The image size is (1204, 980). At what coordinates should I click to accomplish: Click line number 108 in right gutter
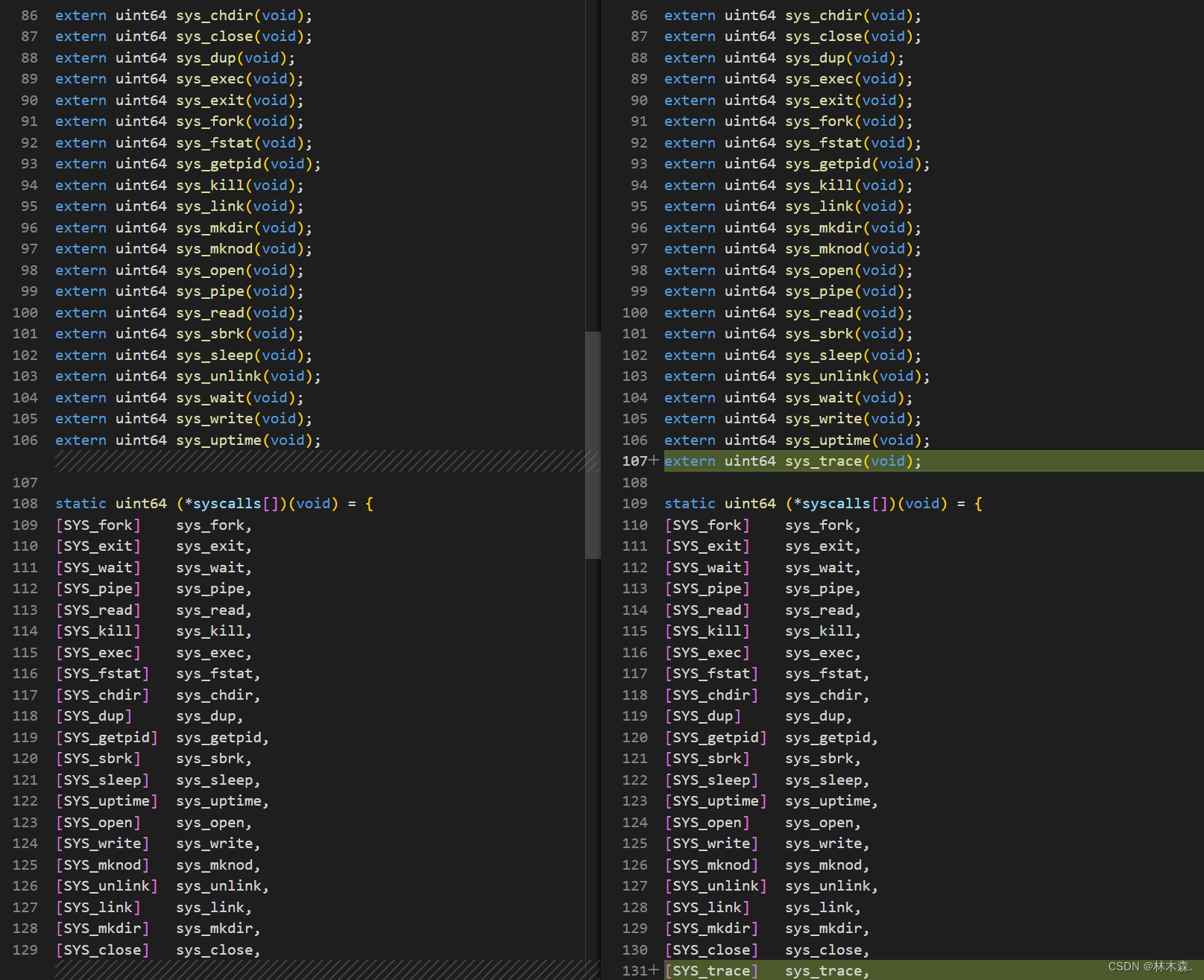[635, 483]
